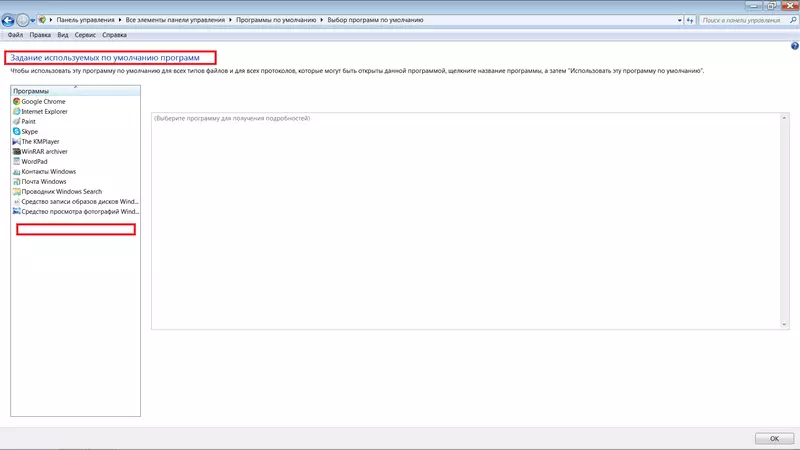800x450 pixels.
Task: Sort by the Программы column header
Action: point(75,91)
